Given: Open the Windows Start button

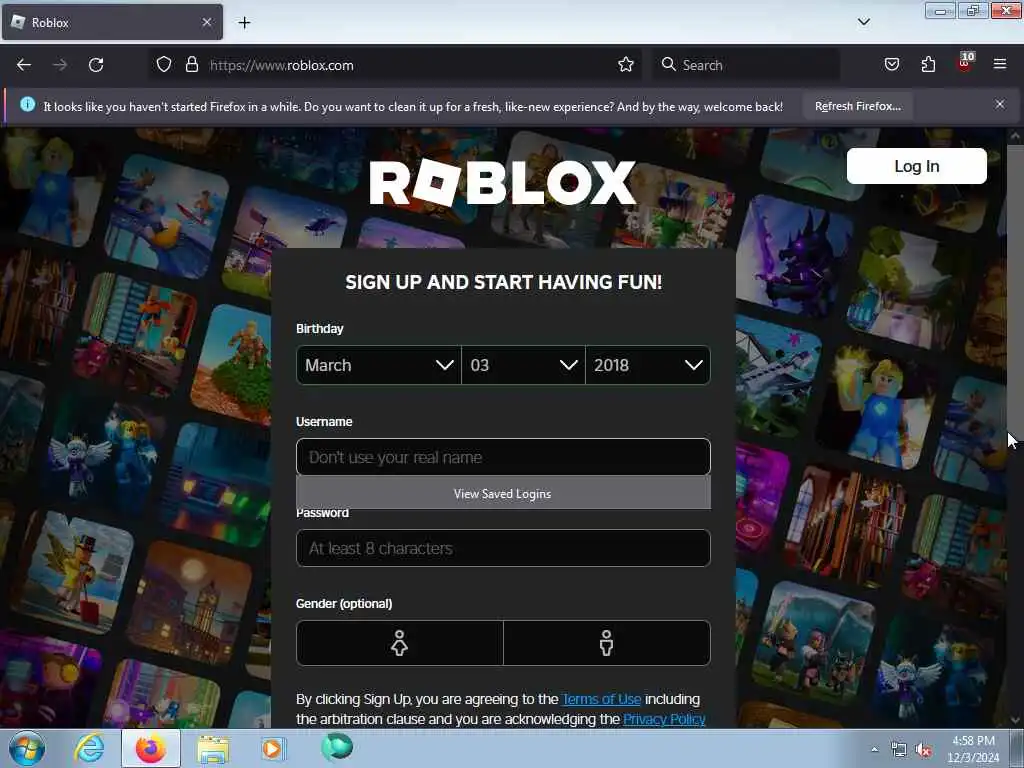Looking at the screenshot, I should point(26,748).
